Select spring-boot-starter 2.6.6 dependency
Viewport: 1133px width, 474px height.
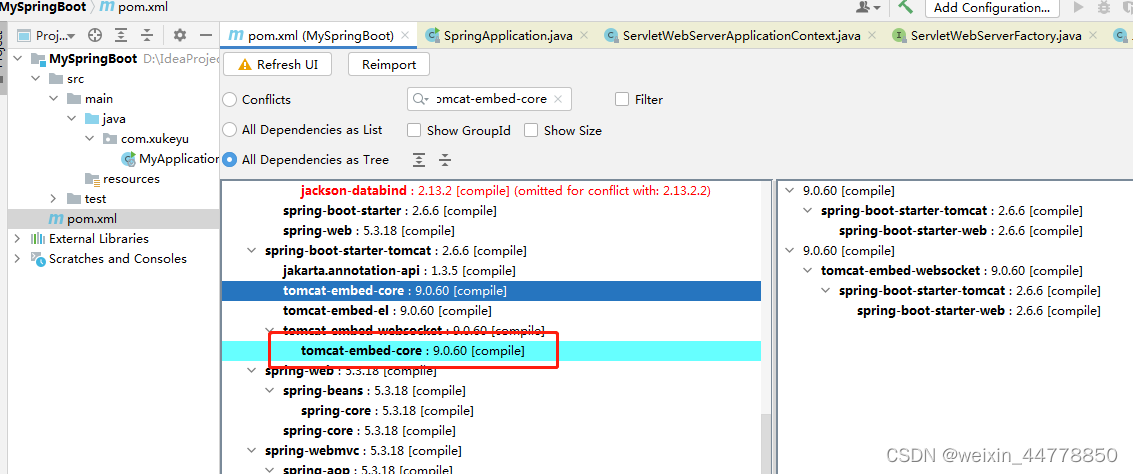[x=389, y=211]
